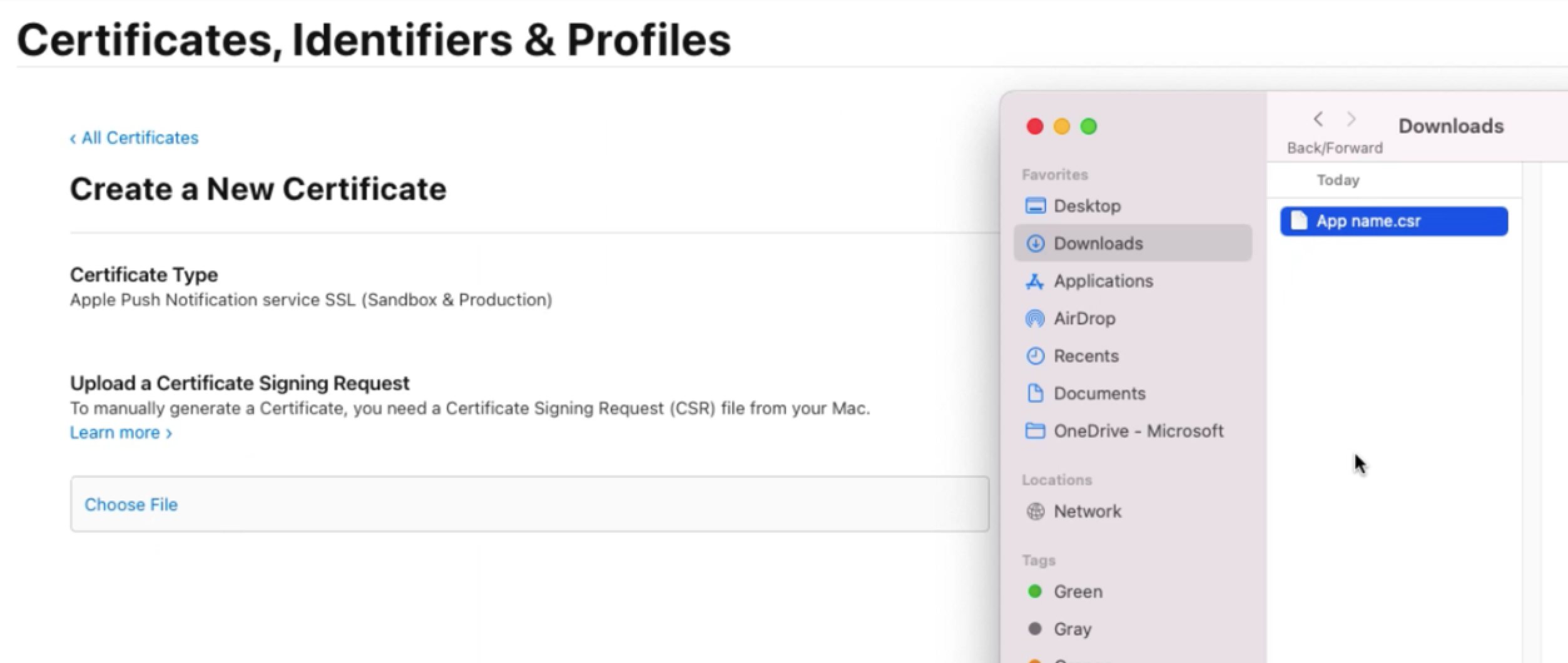Open Downloads in the Finder sidebar
The image size is (1568, 663).
[1099, 243]
